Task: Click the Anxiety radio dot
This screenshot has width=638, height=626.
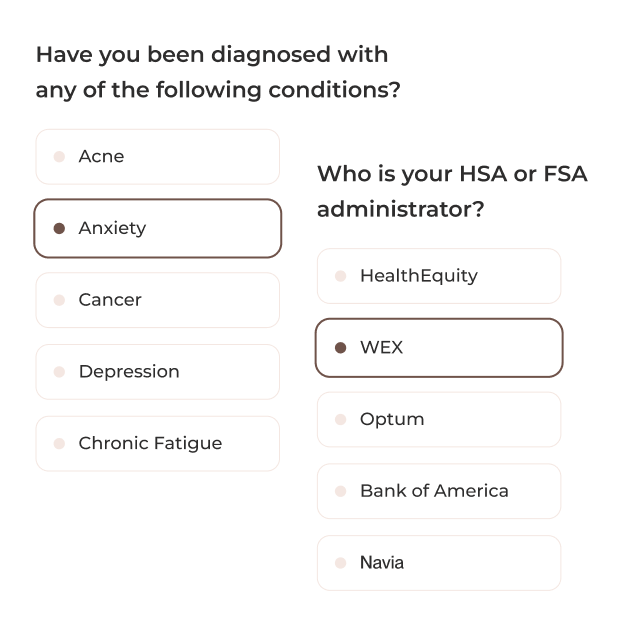Action: click(59, 228)
